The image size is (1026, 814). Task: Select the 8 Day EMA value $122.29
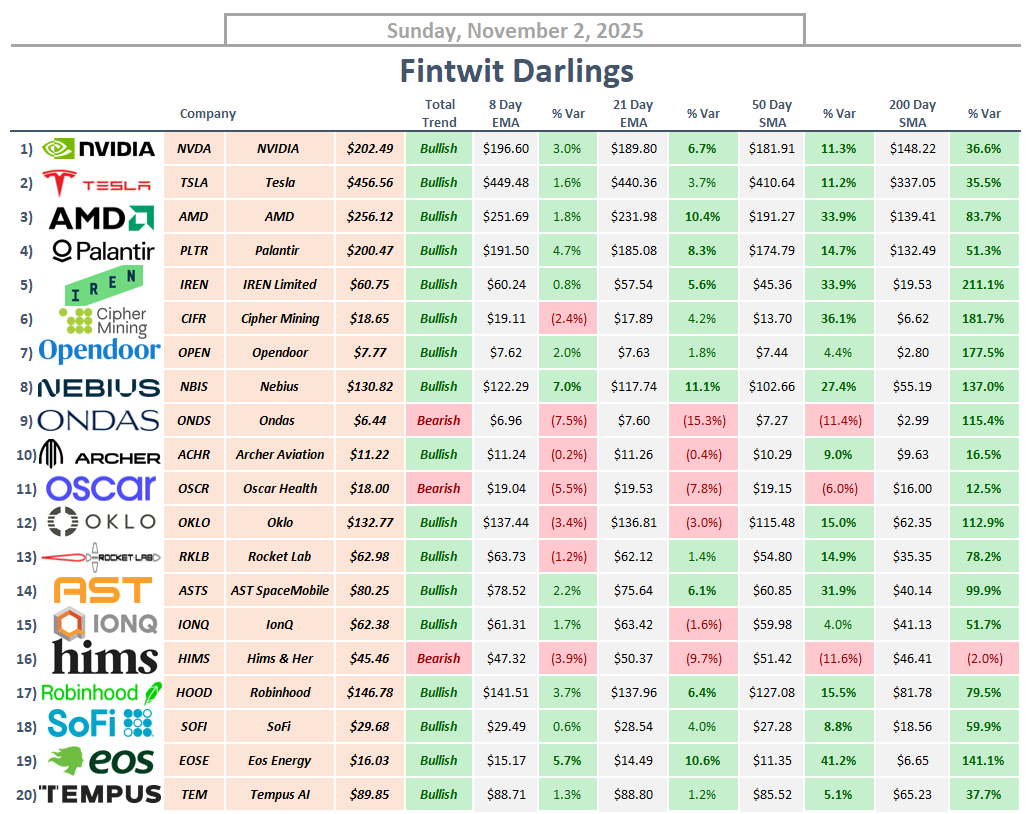[x=506, y=387]
